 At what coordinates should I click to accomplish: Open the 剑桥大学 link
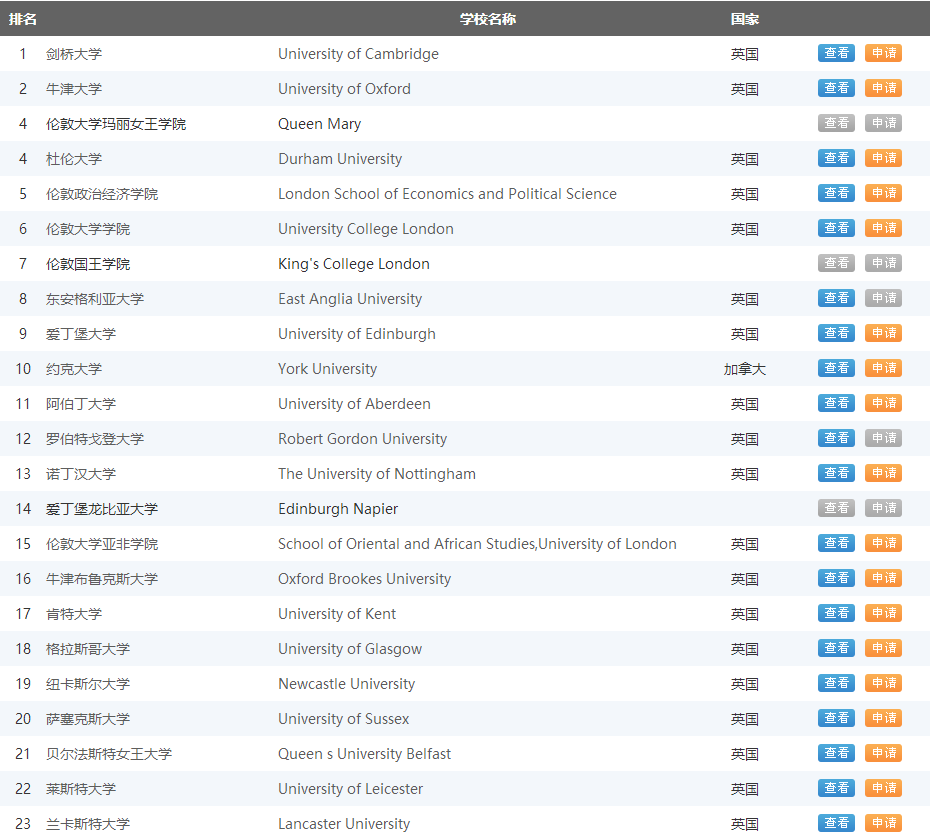74,54
